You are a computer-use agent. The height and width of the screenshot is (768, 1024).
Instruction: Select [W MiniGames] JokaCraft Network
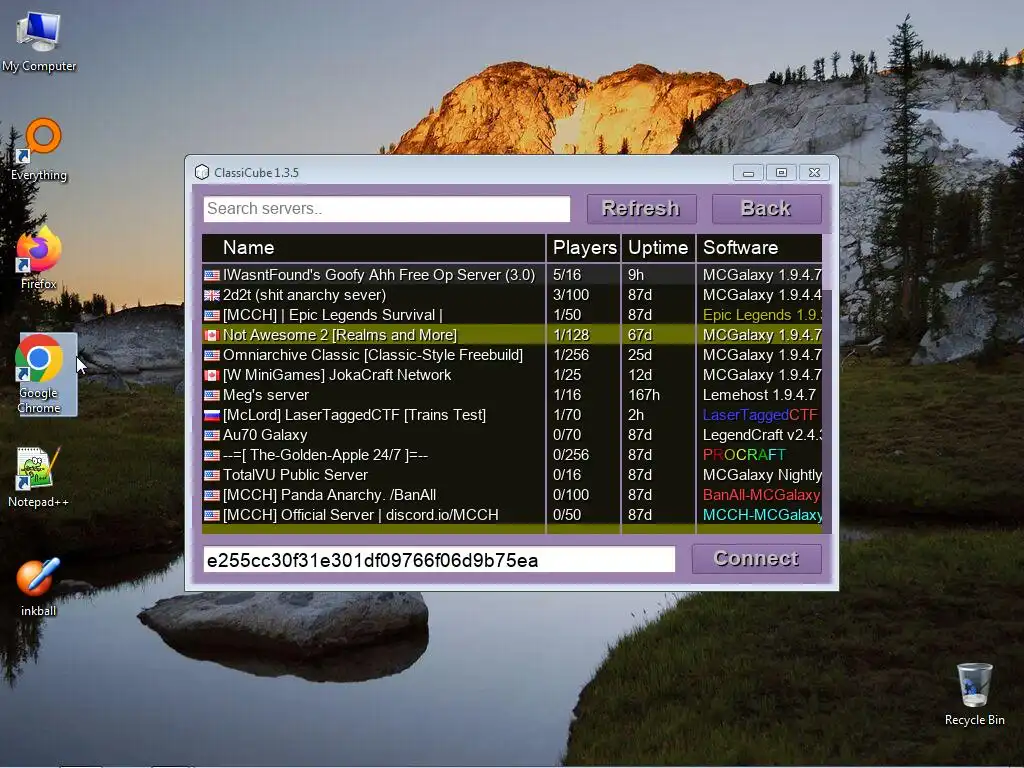512,375
